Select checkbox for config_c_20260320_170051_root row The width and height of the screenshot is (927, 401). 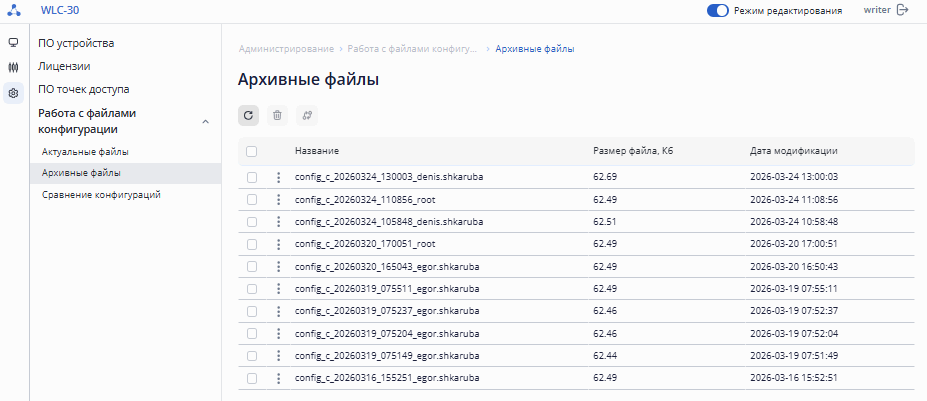coord(252,244)
